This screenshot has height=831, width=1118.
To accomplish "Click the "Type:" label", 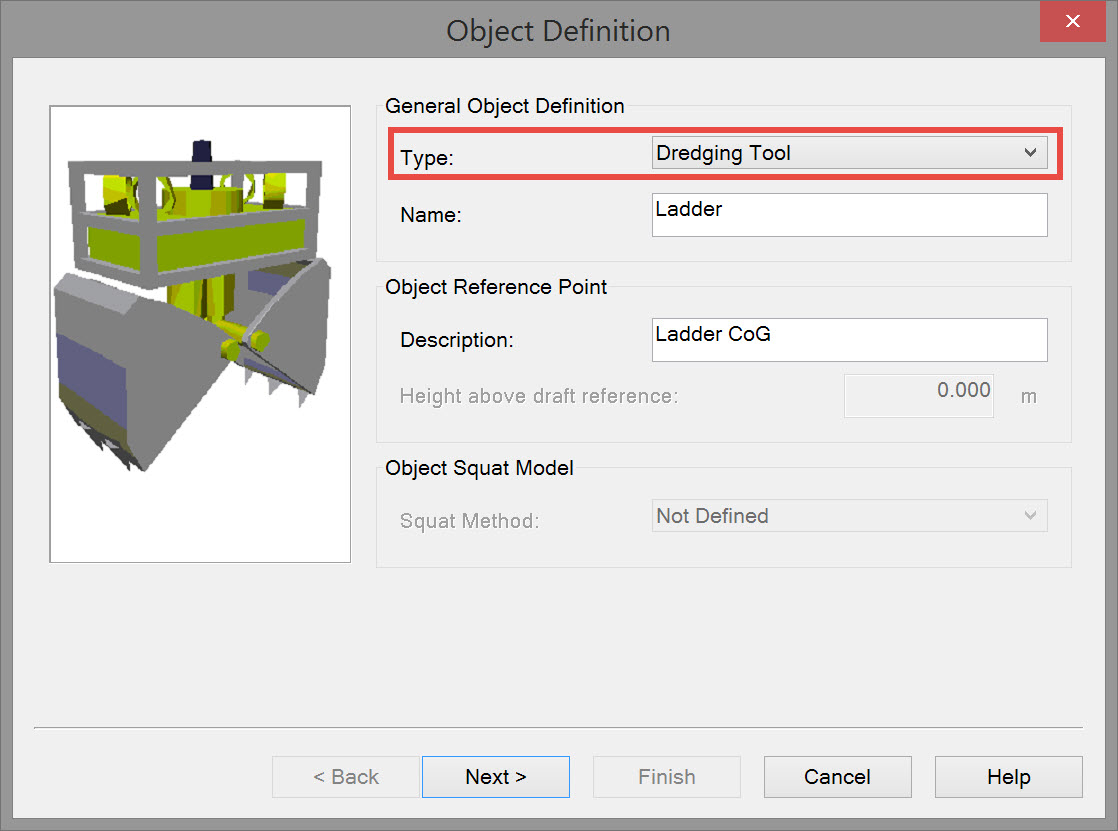I will [427, 158].
